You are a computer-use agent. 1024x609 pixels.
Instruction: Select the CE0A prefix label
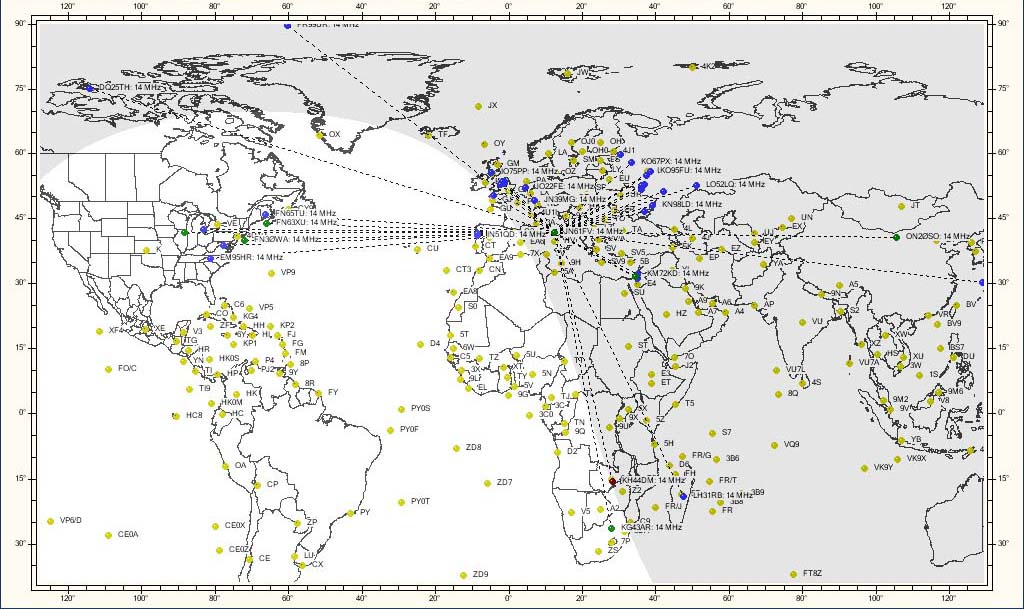(128, 535)
